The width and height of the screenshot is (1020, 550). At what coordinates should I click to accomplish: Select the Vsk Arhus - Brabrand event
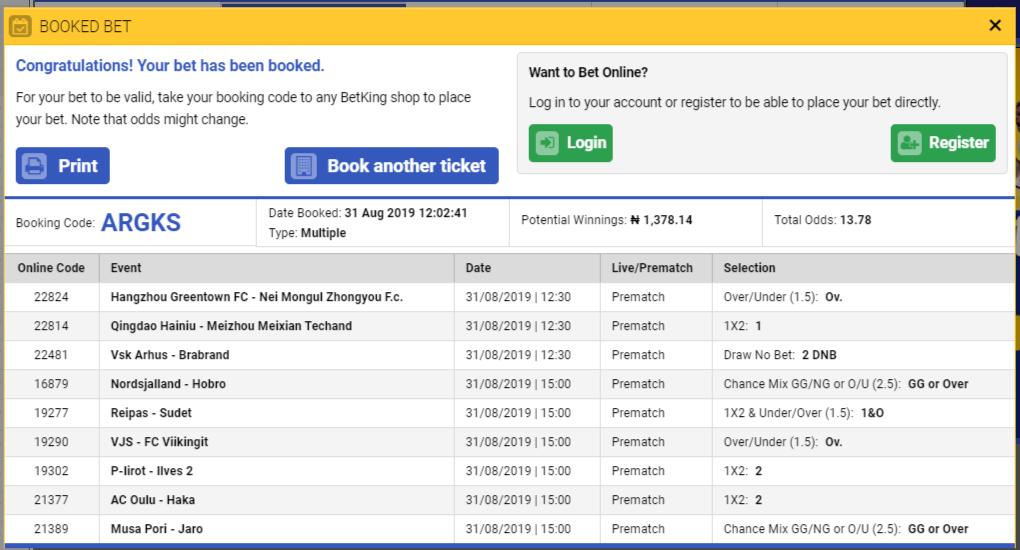pyautogui.click(x=170, y=355)
